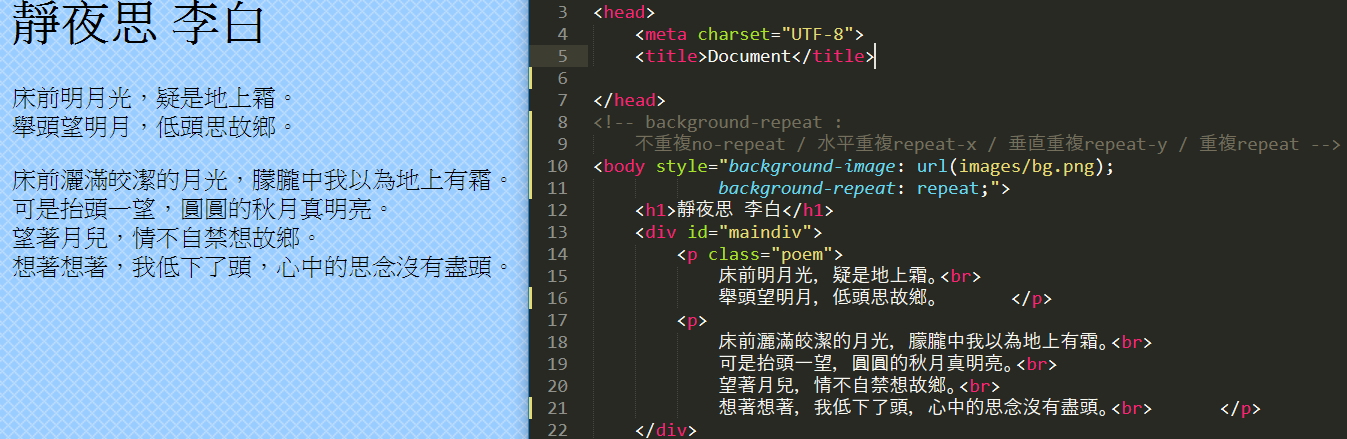Select line number 22 in the gutter
The width and height of the screenshot is (1347, 439).
(556, 430)
